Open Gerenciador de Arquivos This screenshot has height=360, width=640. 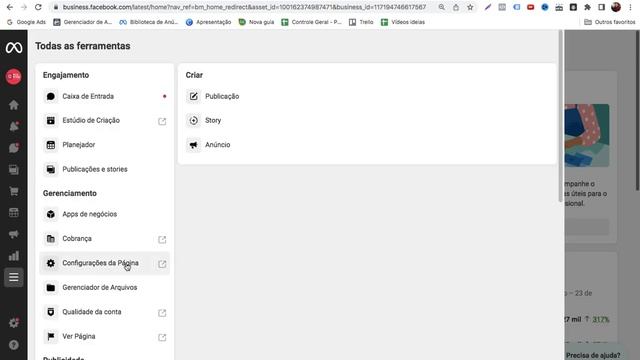pos(104,287)
